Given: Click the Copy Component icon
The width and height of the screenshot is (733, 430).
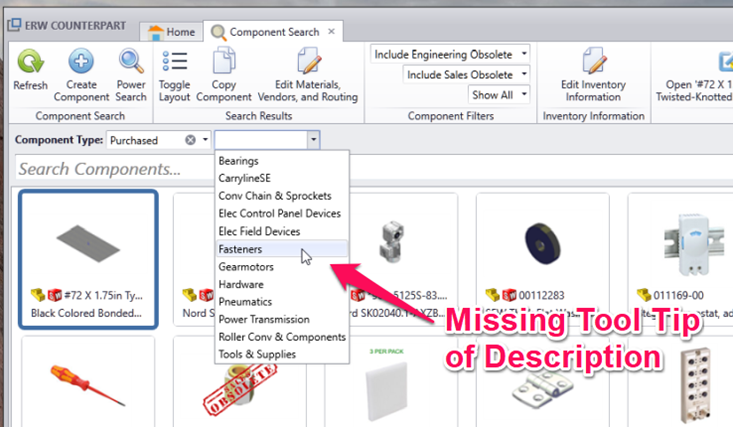Looking at the screenshot, I should (x=223, y=63).
